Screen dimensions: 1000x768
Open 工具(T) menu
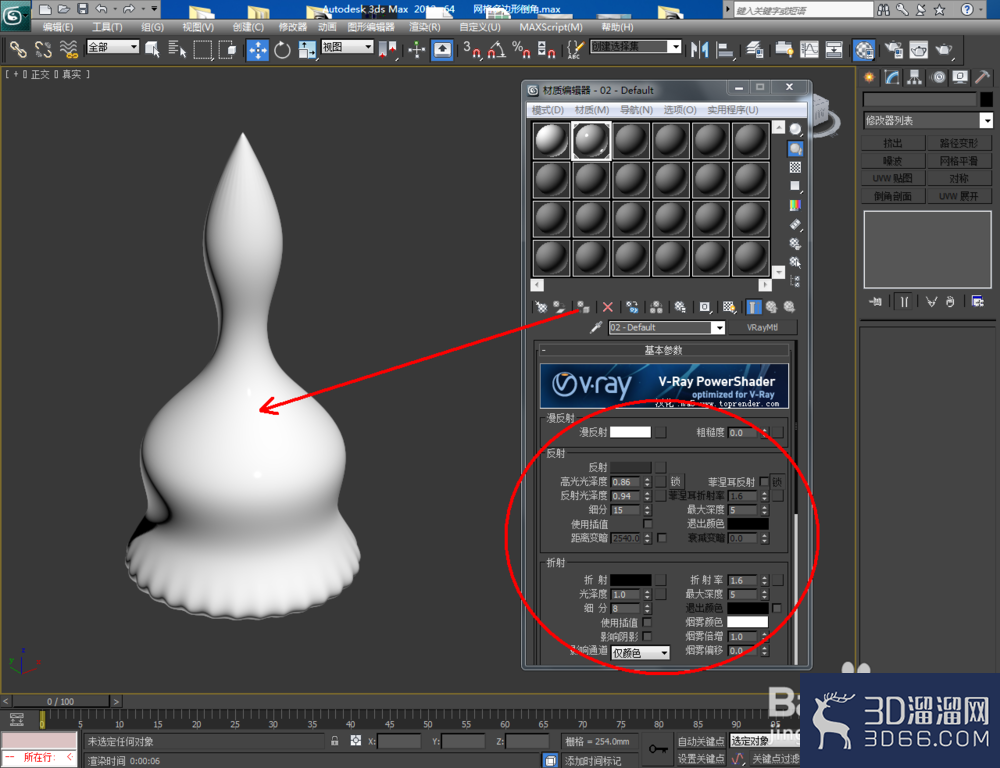pos(107,27)
